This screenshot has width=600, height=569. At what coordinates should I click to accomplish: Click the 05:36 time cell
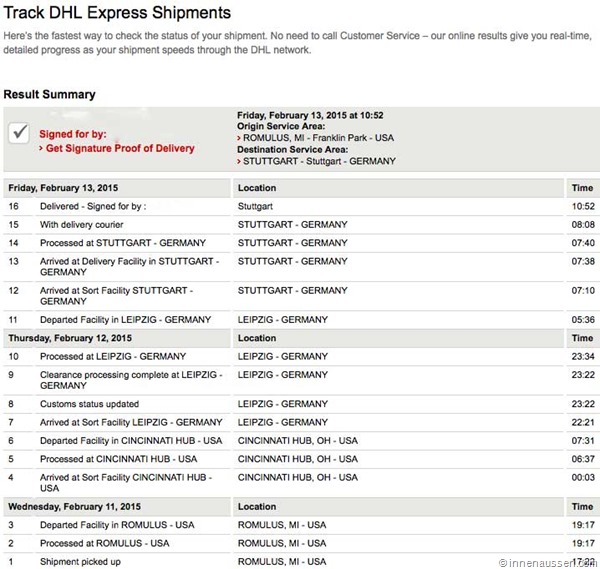point(583,320)
